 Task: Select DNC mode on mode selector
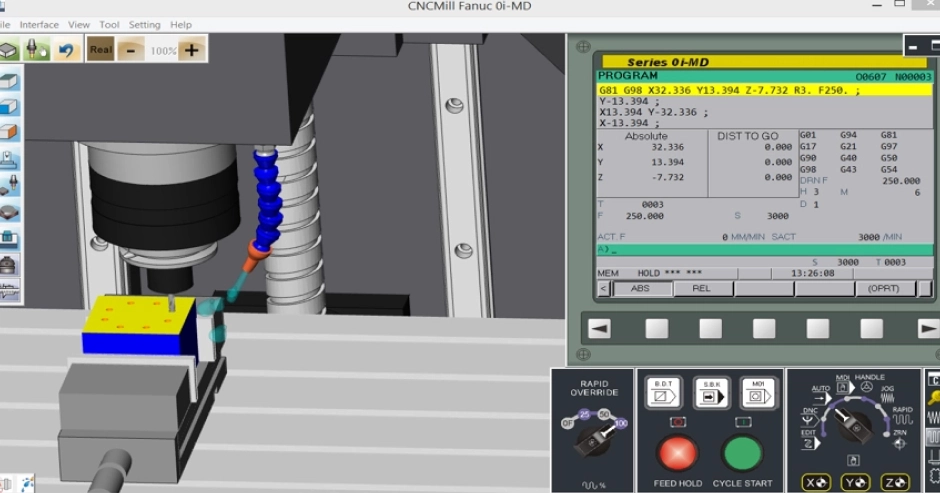pos(810,417)
